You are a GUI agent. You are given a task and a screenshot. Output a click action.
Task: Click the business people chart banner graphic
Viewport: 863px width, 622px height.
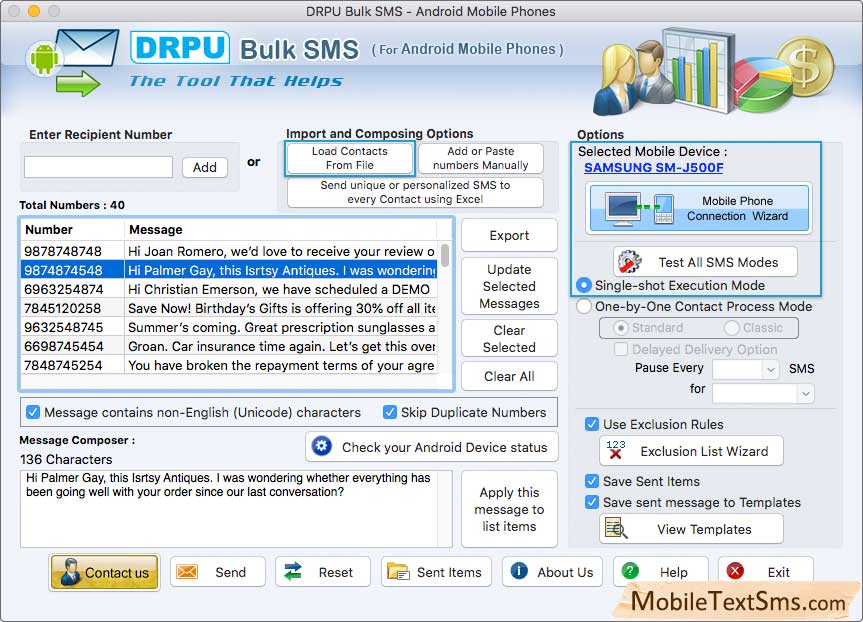click(x=713, y=72)
